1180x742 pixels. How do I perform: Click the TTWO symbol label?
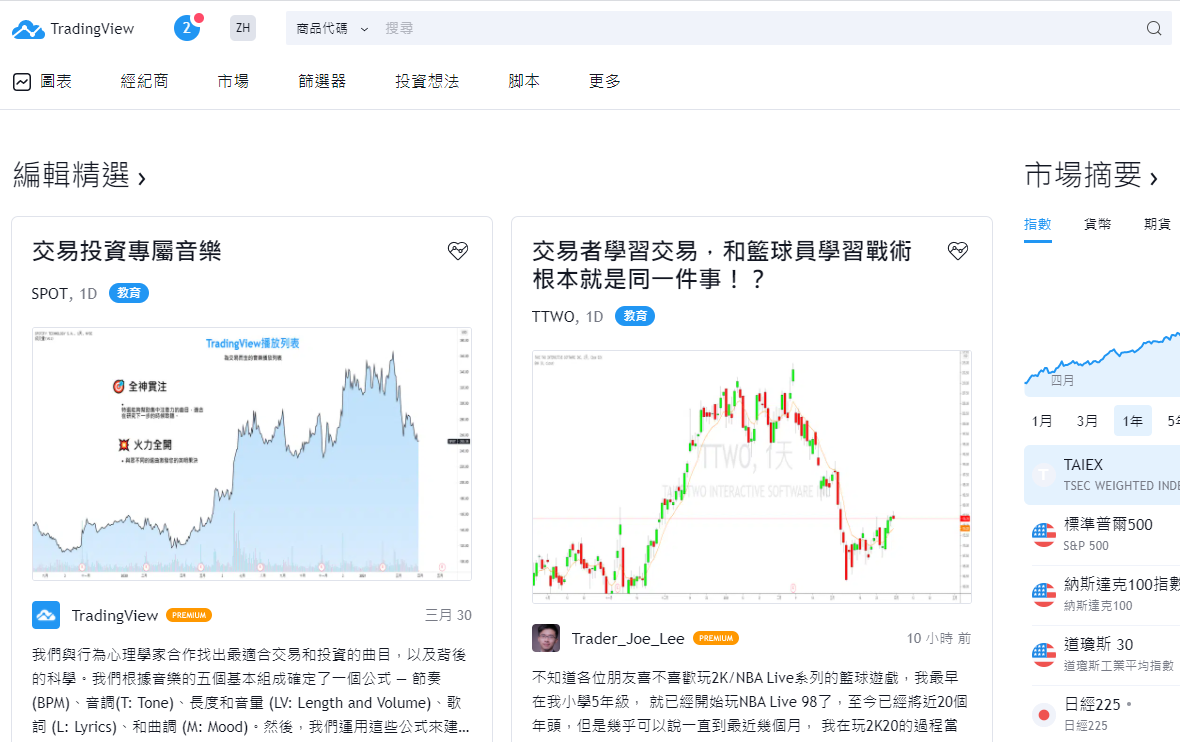pyautogui.click(x=554, y=317)
